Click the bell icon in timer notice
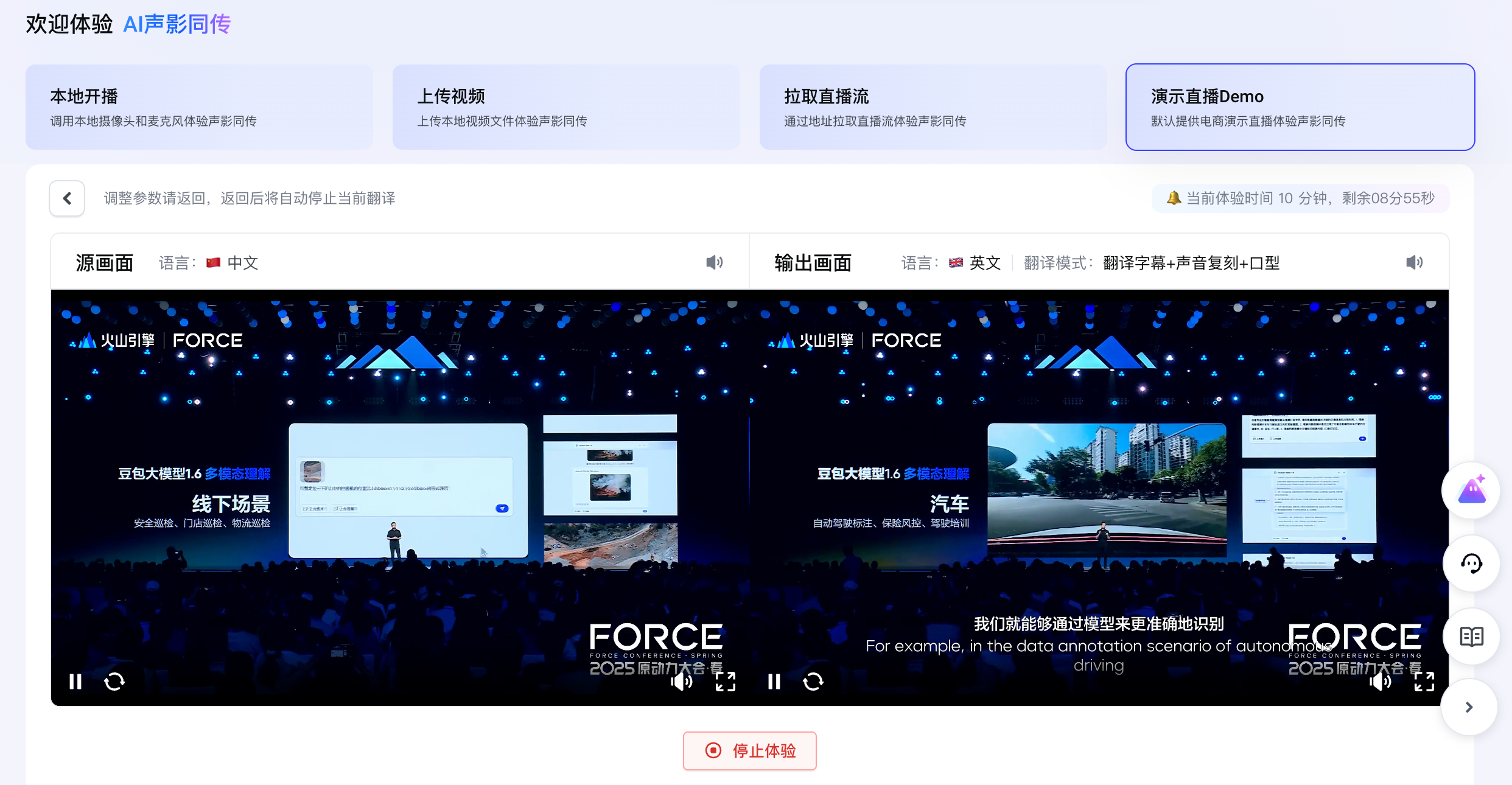The width and height of the screenshot is (1512, 785). [1174, 198]
